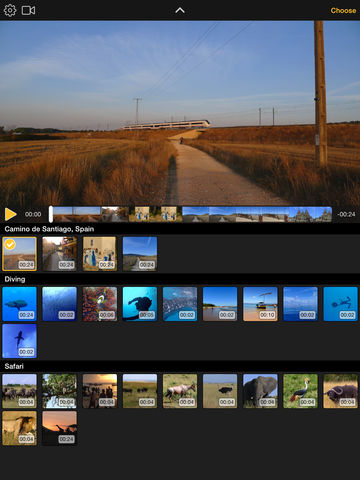Jump to the mountain segment in timeline
Viewport: 360px width, 480px height.
(310, 214)
